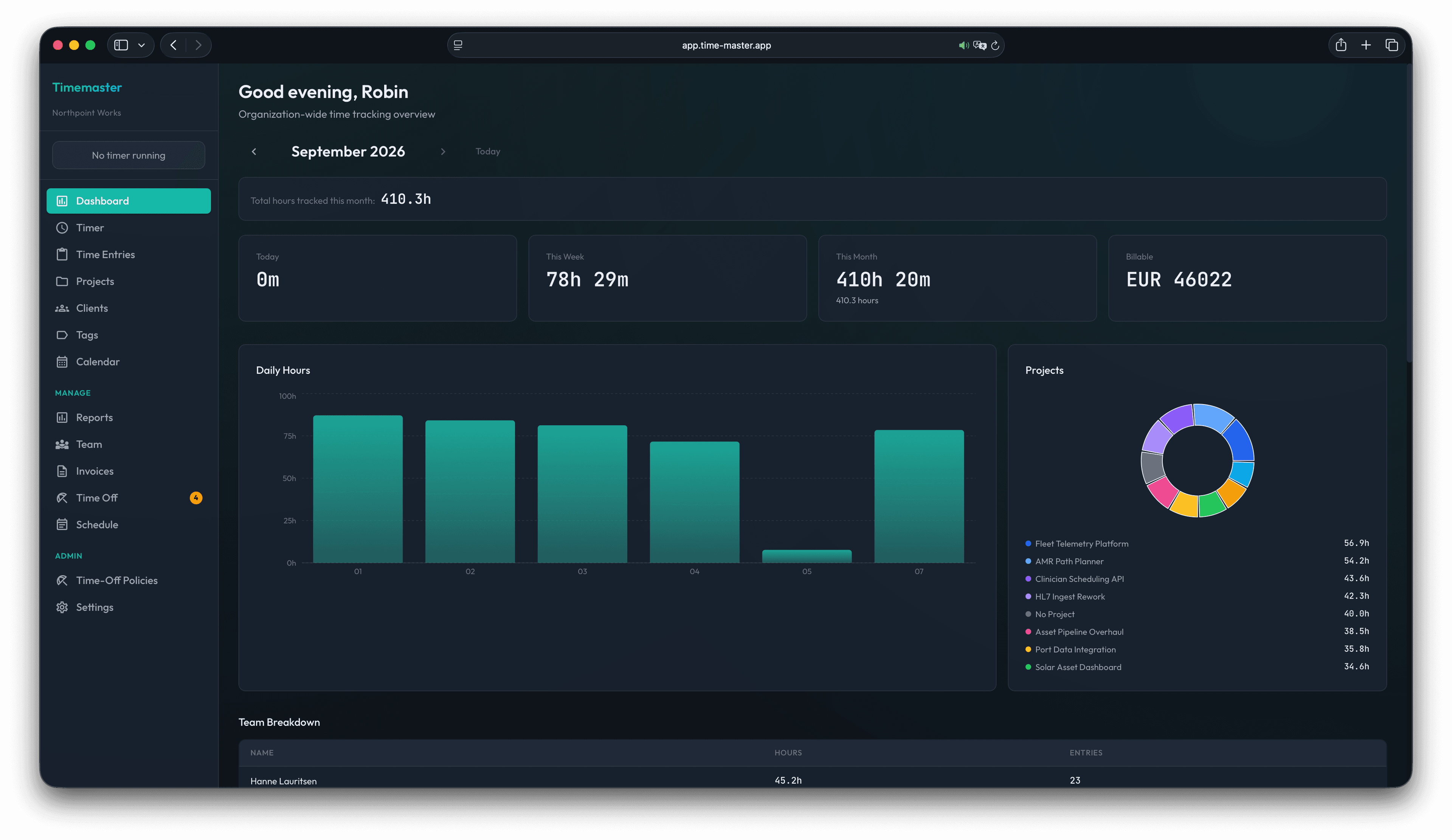Open the Invoices sidebar menu item
This screenshot has height=840, width=1452.
[x=129, y=471]
